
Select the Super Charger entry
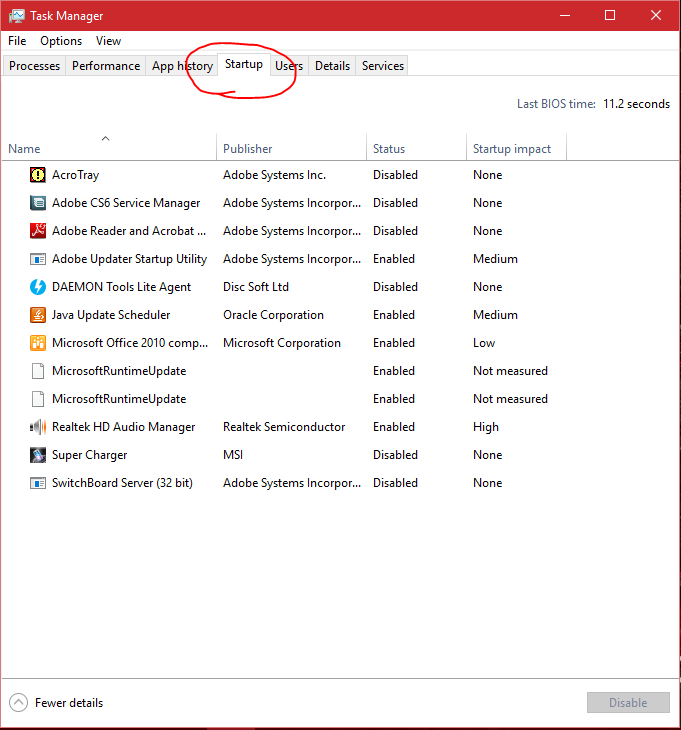tap(89, 455)
